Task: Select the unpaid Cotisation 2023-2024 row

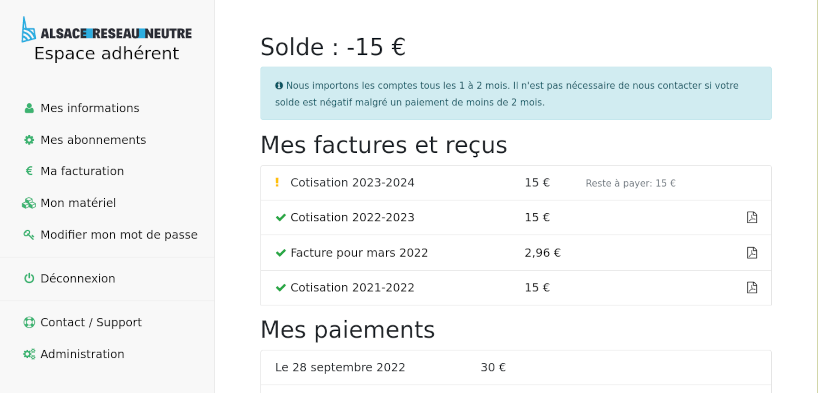Action: [x=516, y=183]
